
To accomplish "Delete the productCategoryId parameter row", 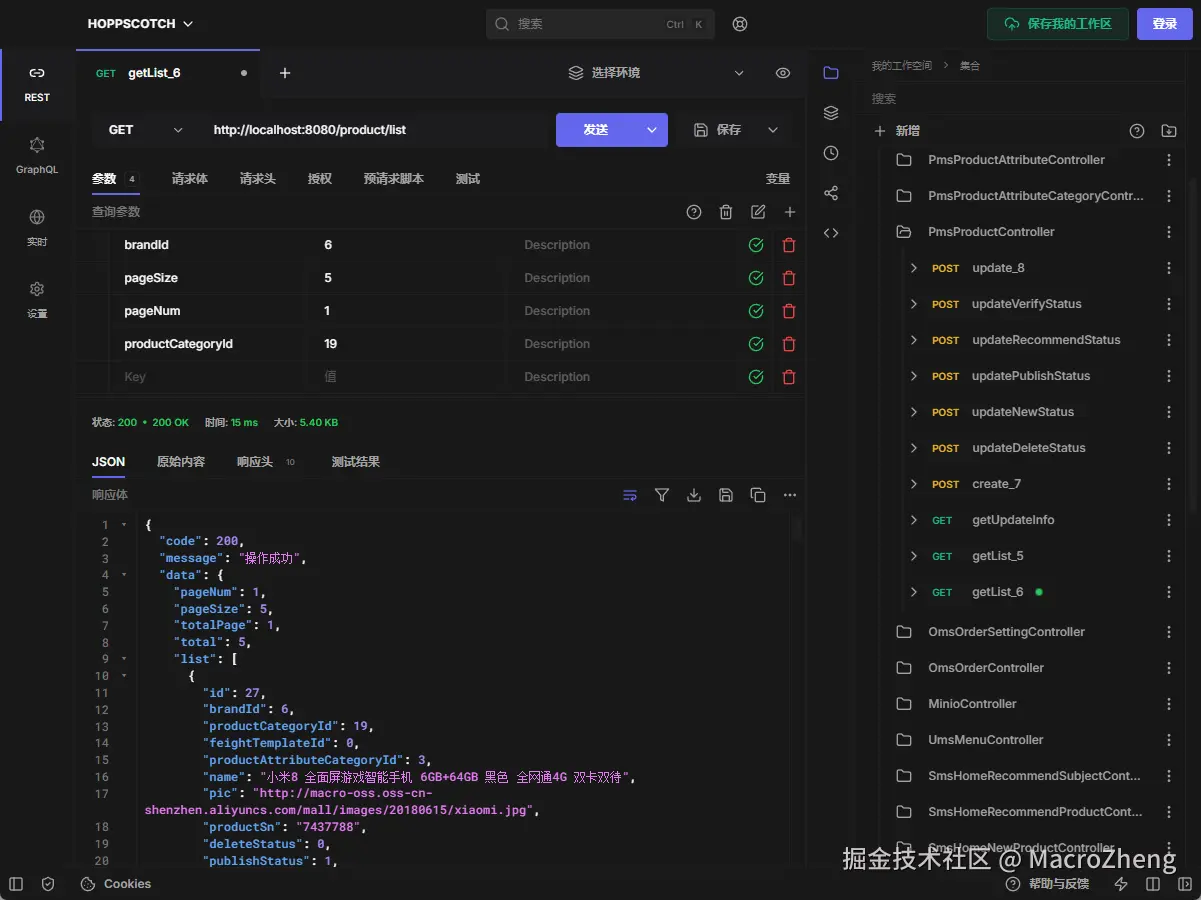I will pyautogui.click(x=789, y=344).
